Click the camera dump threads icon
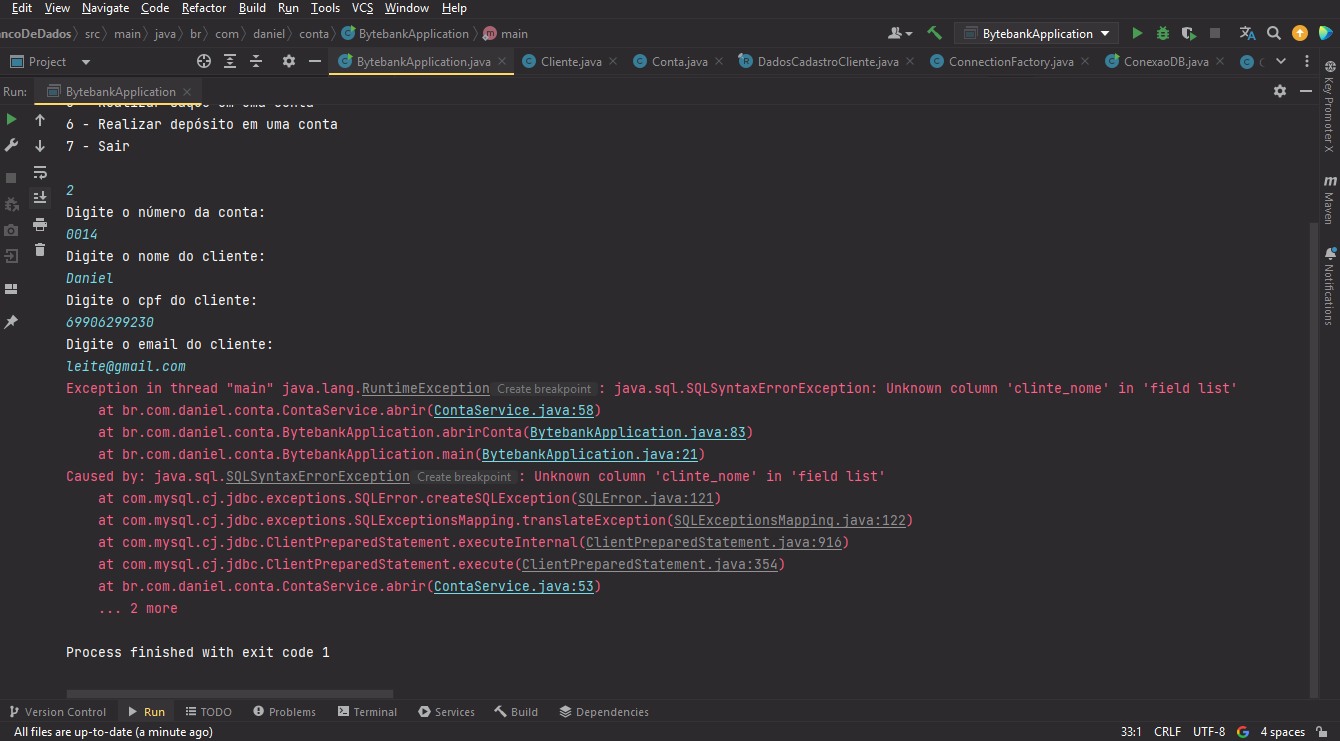 click(11, 230)
